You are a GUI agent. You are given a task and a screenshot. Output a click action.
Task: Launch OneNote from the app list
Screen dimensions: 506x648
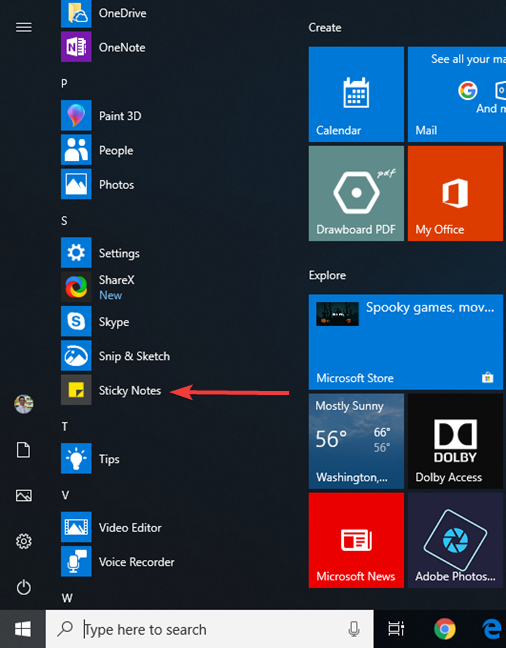[76, 47]
